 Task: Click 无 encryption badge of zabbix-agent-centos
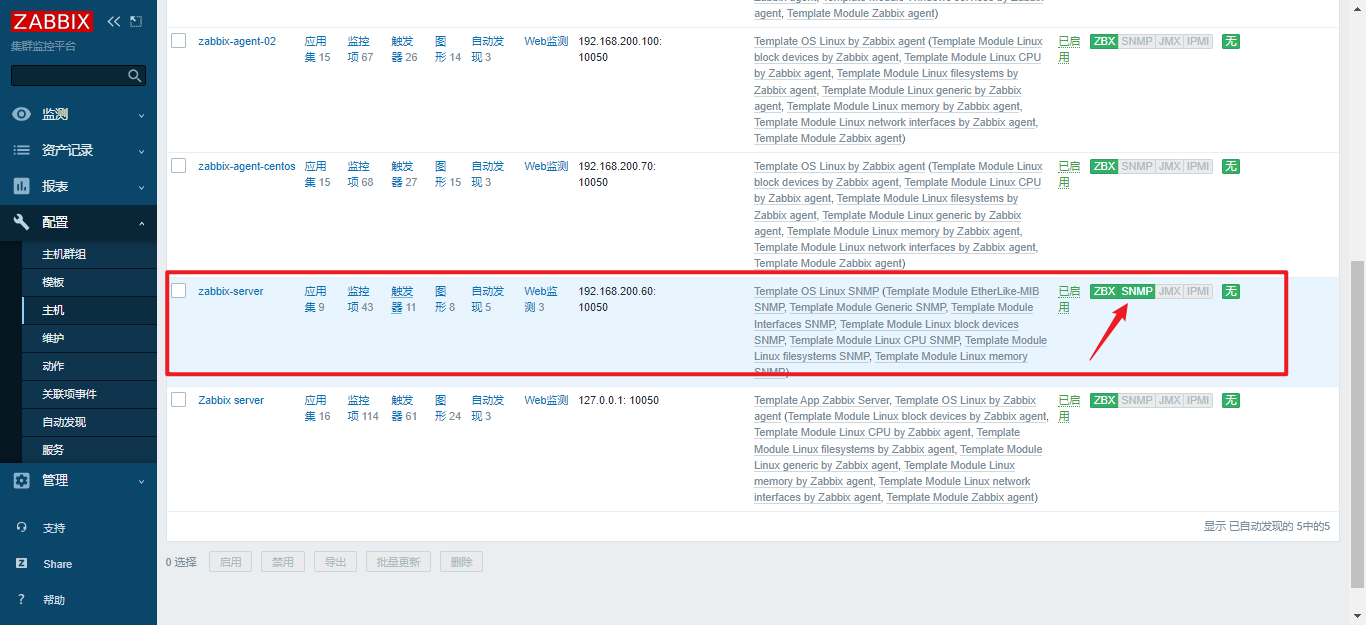click(x=1231, y=166)
